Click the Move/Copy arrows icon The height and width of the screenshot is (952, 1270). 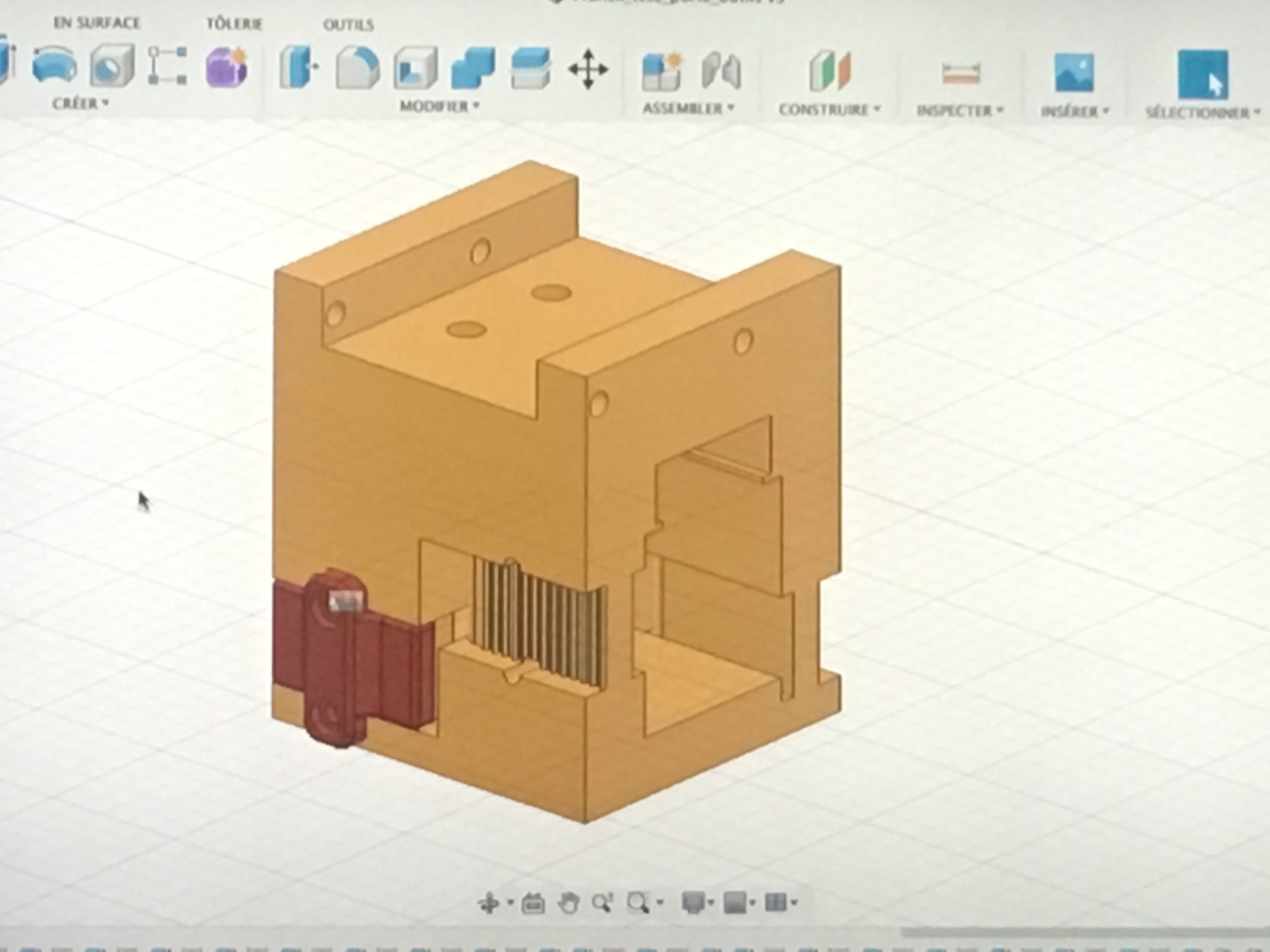[x=588, y=69]
